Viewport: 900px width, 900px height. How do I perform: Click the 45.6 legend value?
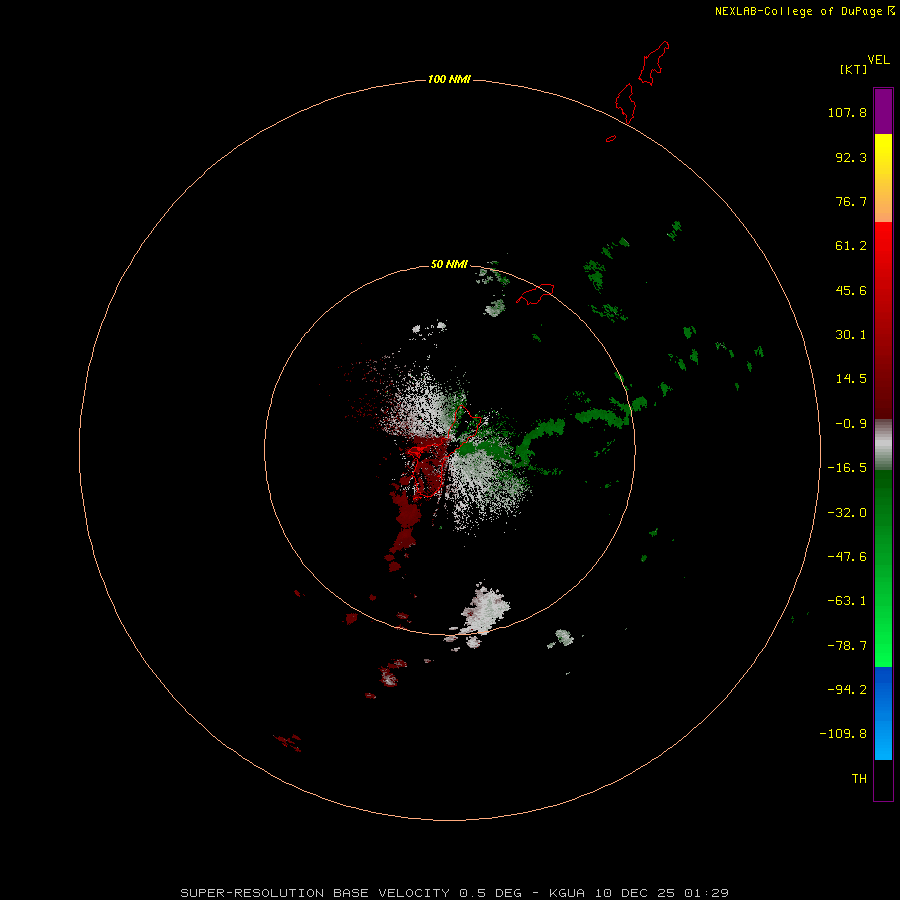tap(851, 290)
